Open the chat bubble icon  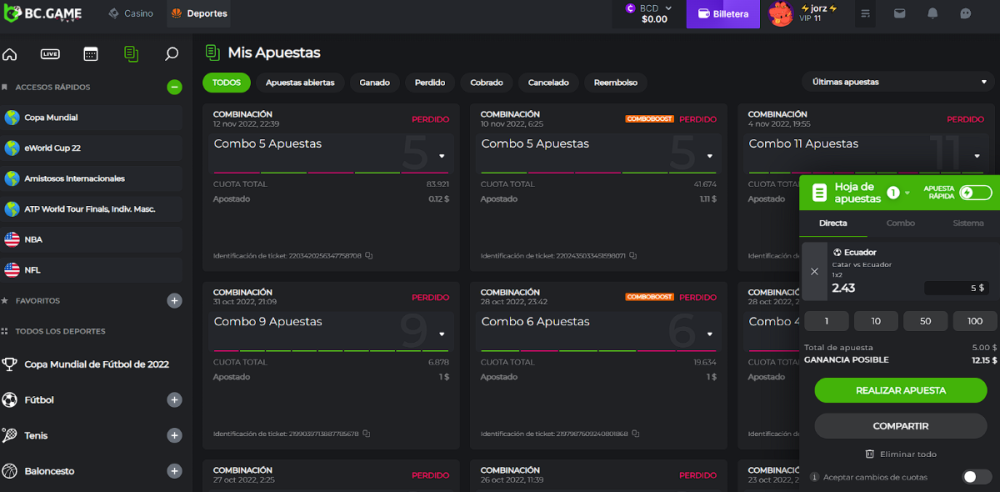pos(965,14)
